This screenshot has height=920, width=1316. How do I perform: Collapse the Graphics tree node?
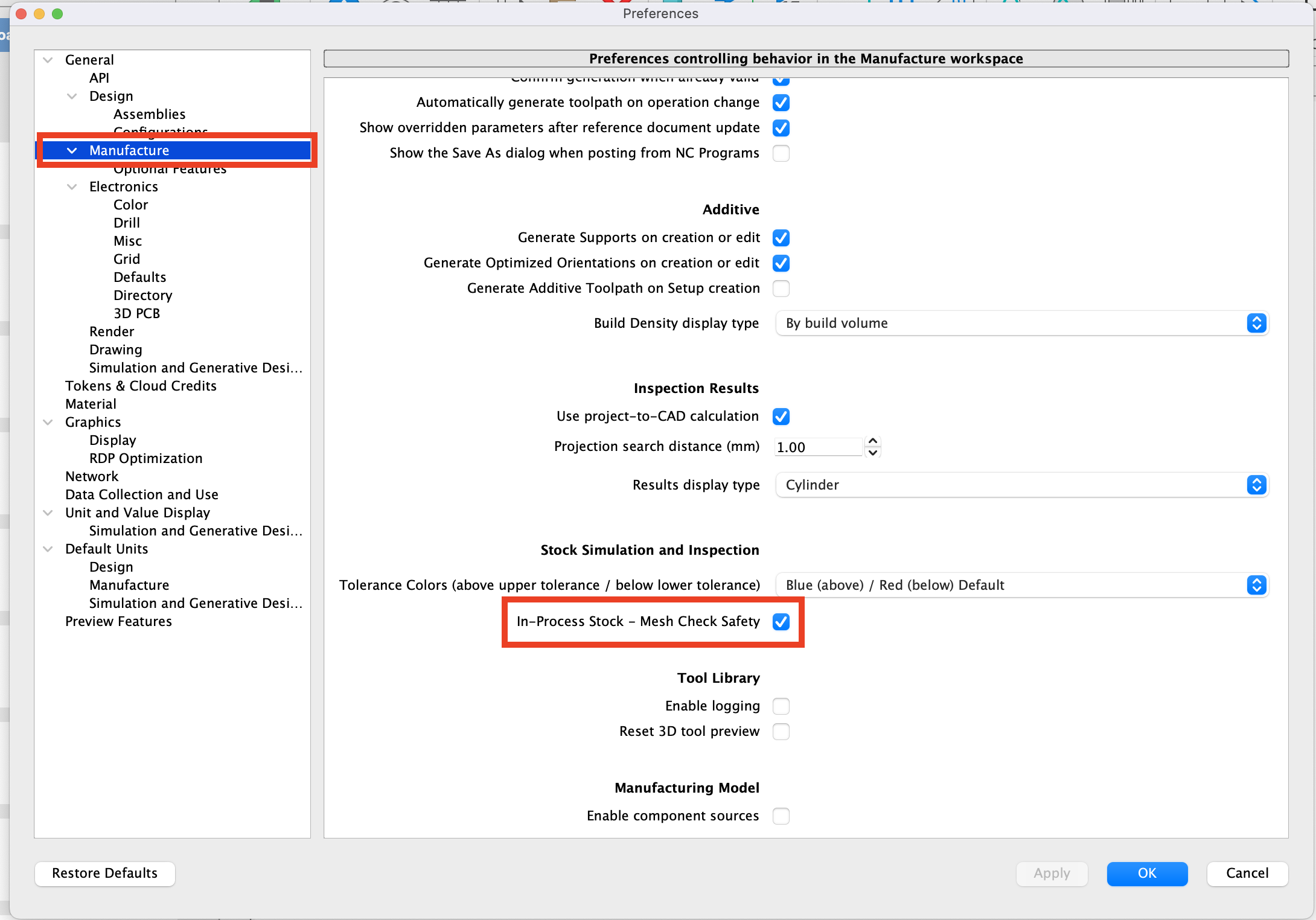click(x=48, y=422)
